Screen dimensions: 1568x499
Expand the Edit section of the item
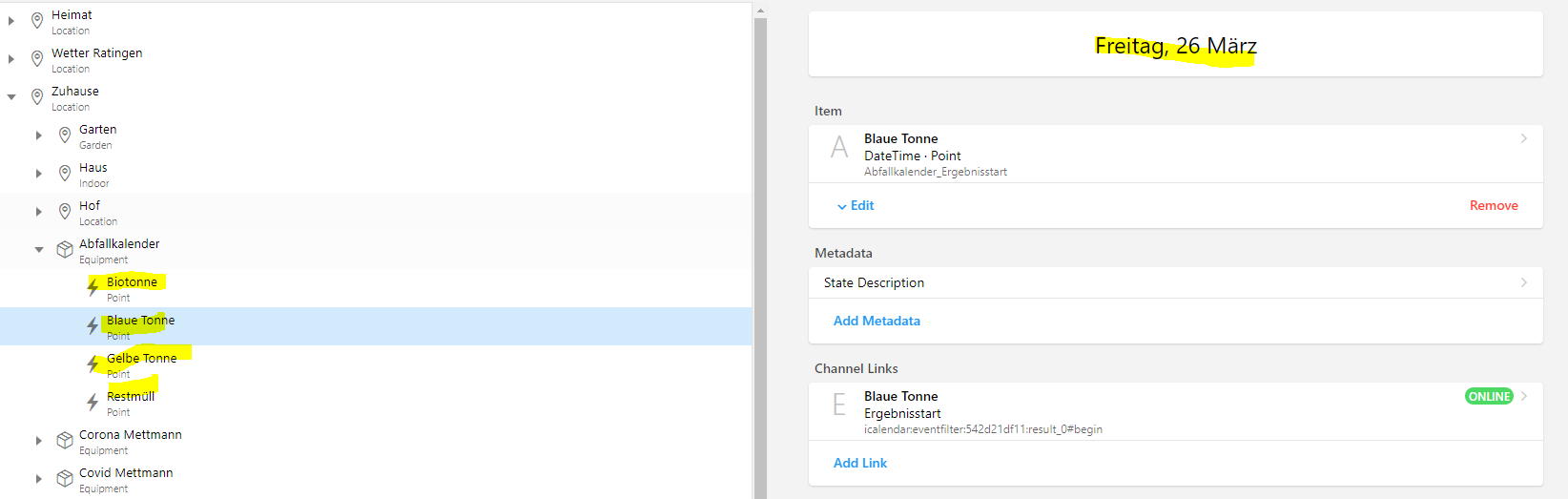click(856, 206)
